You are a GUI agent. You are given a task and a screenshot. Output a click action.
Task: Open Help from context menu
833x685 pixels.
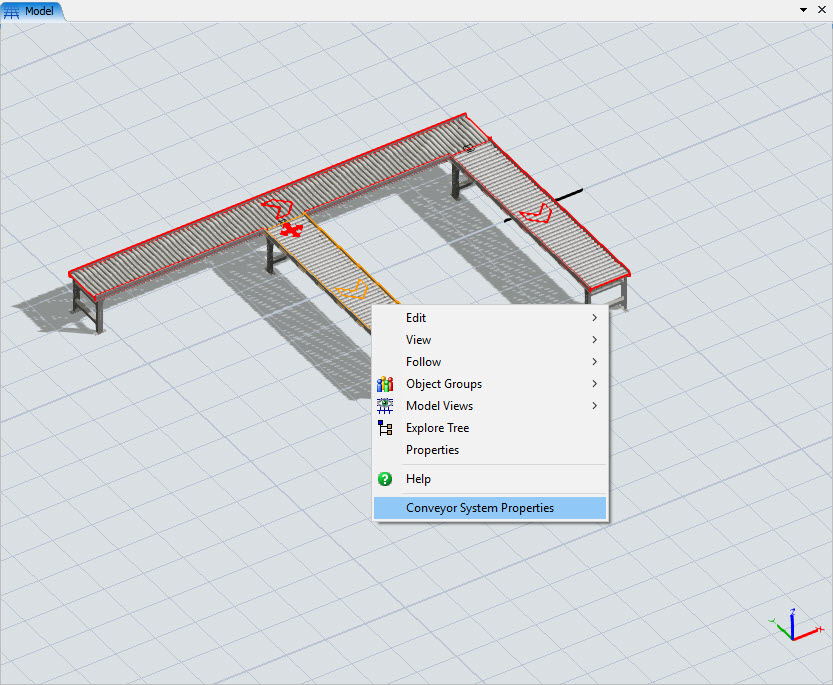pos(490,479)
